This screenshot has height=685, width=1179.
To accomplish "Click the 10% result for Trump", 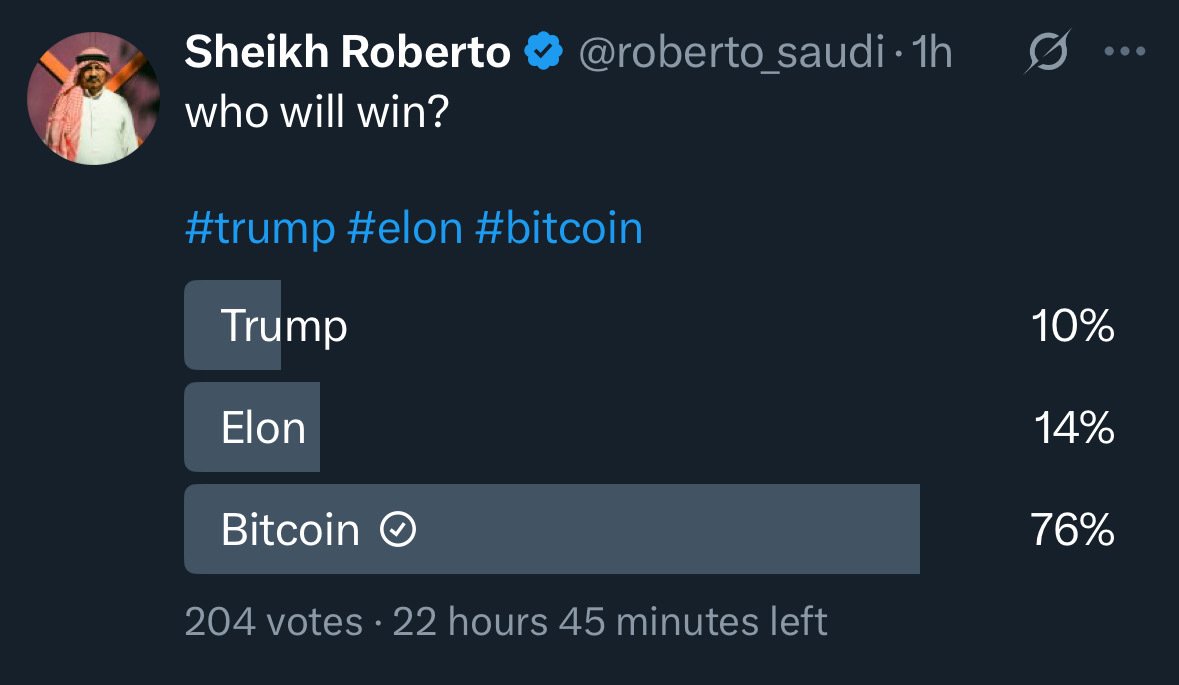I will click(x=1072, y=326).
